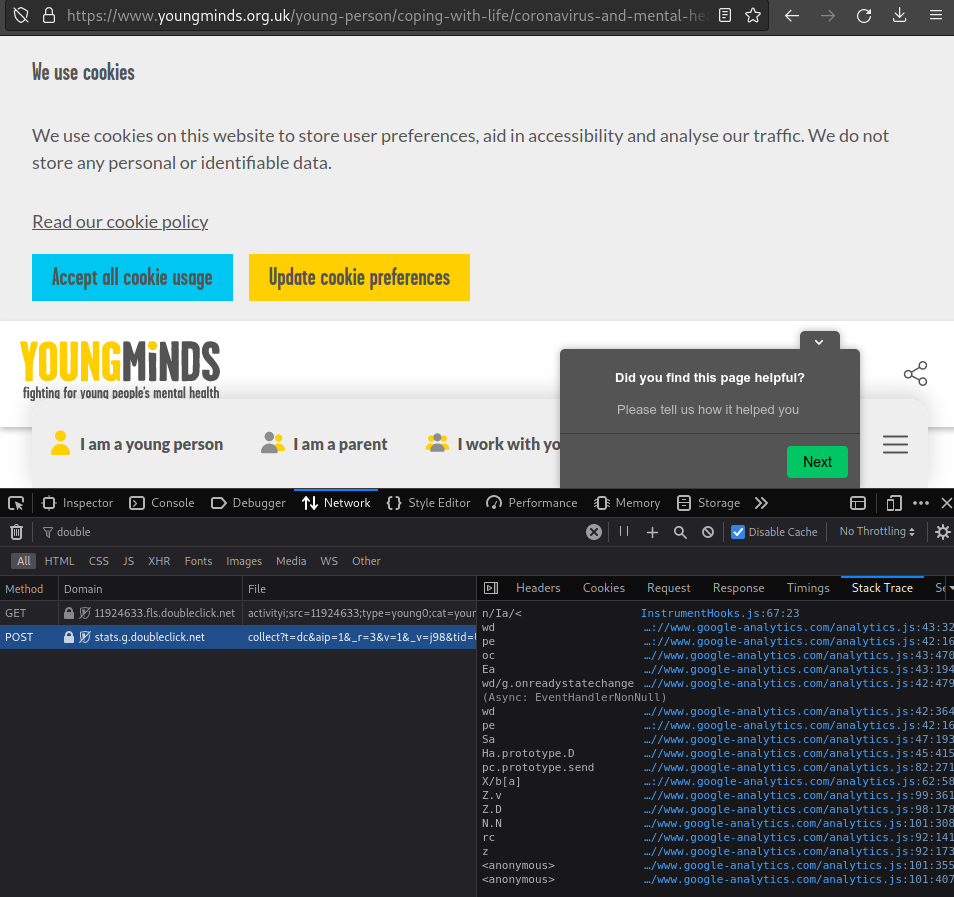
Task: Go back with the browser back arrow
Action: coord(792,16)
